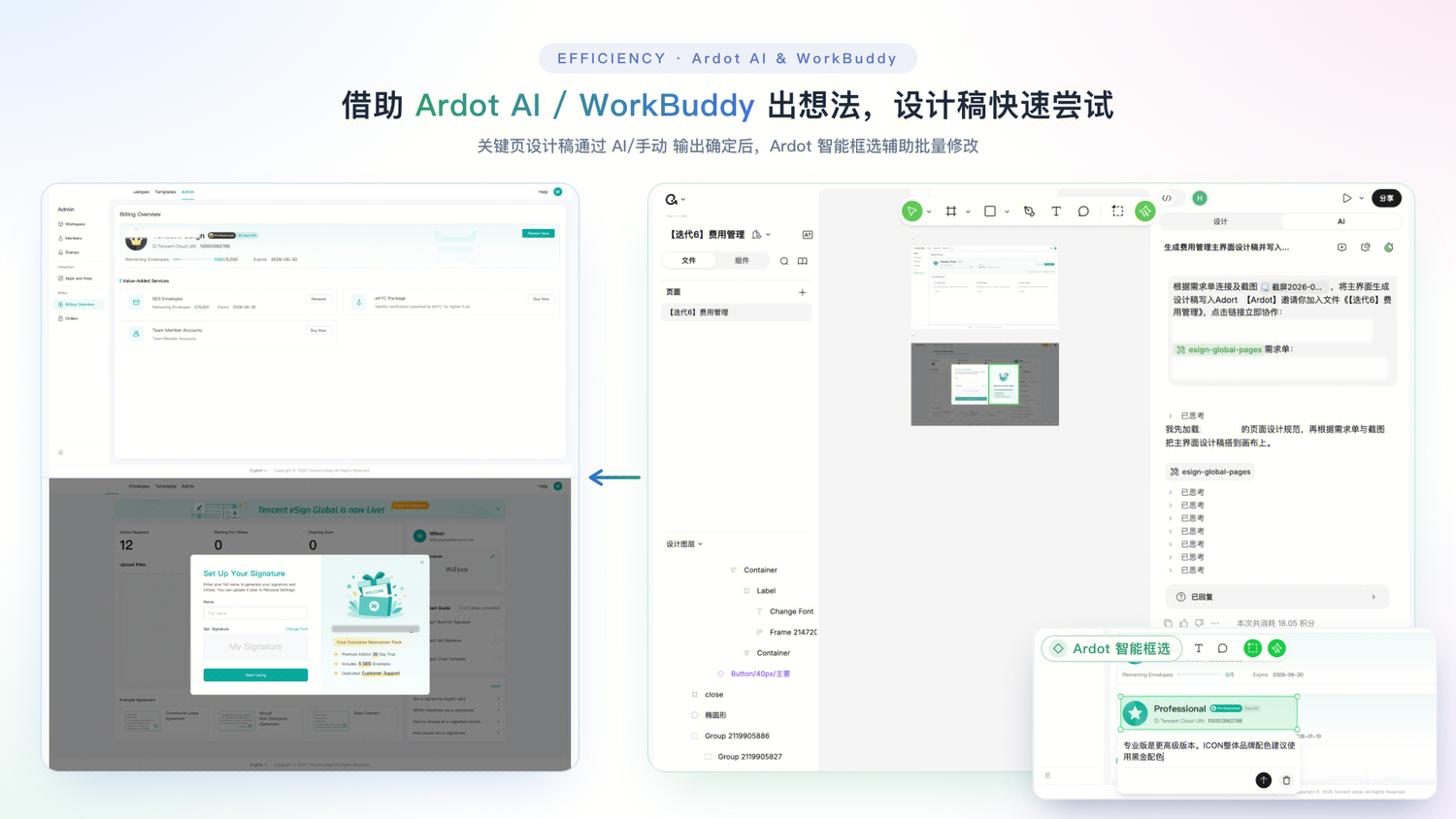This screenshot has height=819, width=1456.
Task: Click the green AI magic tool in main toolbar
Action: pos(1145,212)
